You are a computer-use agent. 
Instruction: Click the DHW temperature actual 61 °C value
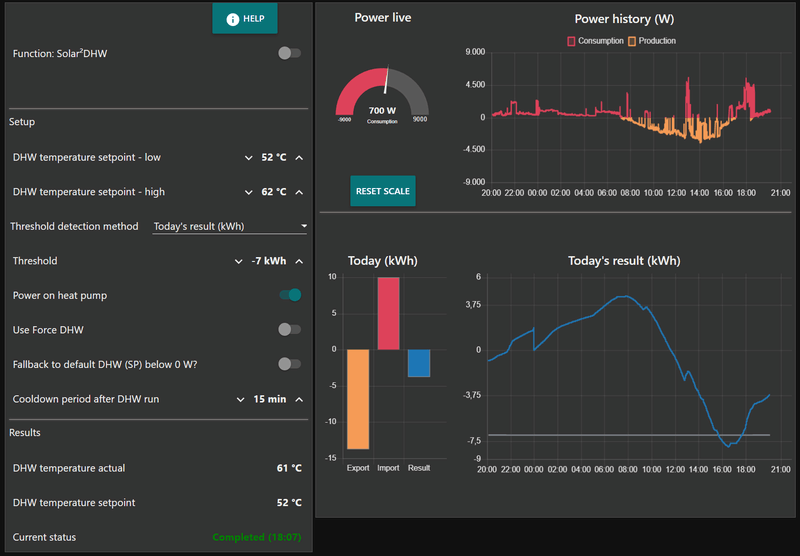(289, 468)
